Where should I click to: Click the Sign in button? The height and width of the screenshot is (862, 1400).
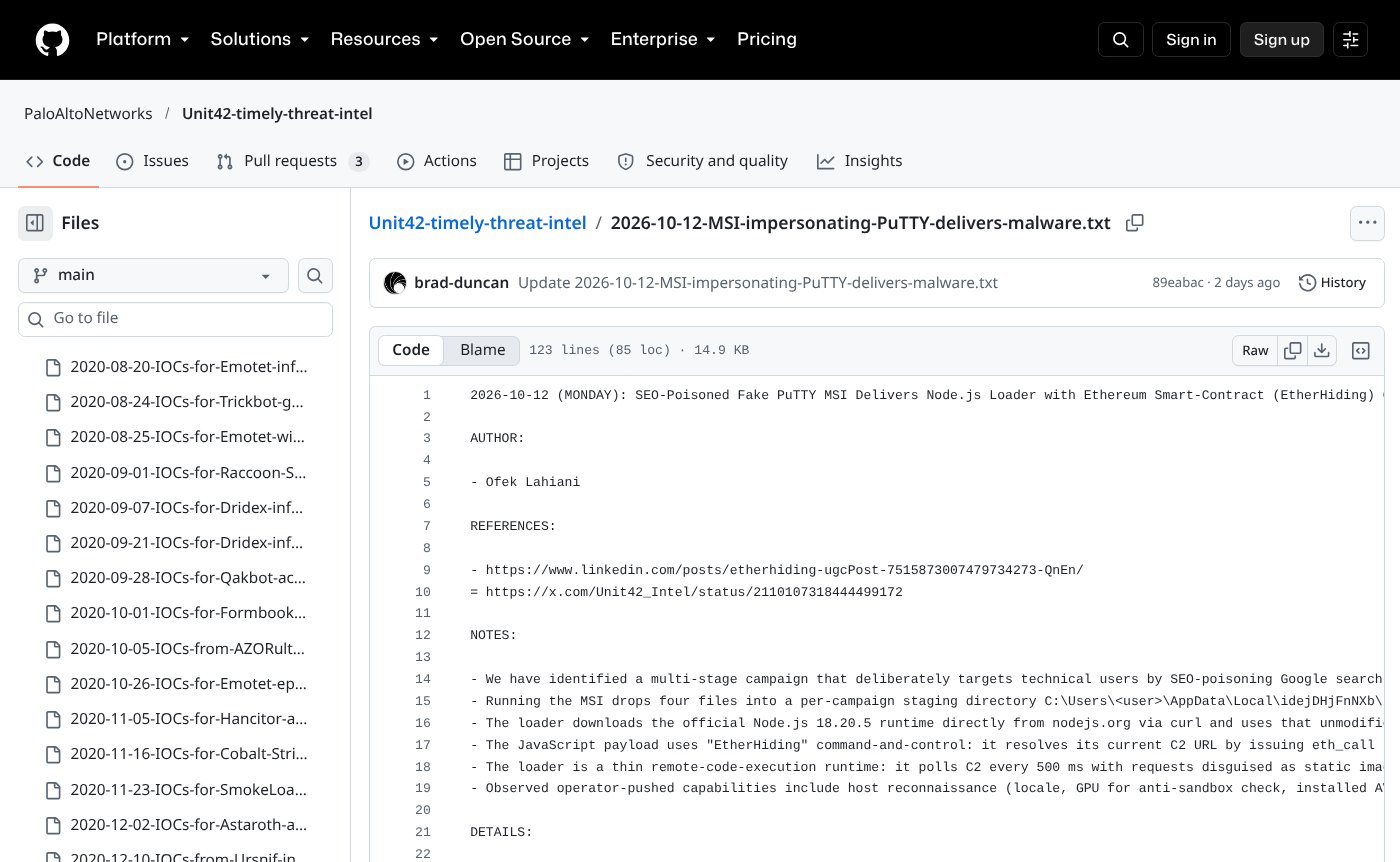click(x=1191, y=40)
